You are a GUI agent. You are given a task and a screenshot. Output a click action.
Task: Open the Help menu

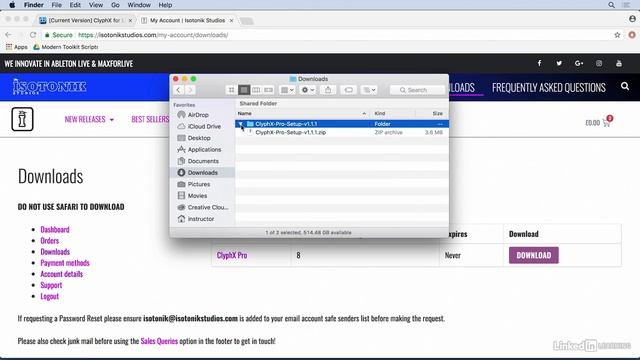click(x=165, y=5)
